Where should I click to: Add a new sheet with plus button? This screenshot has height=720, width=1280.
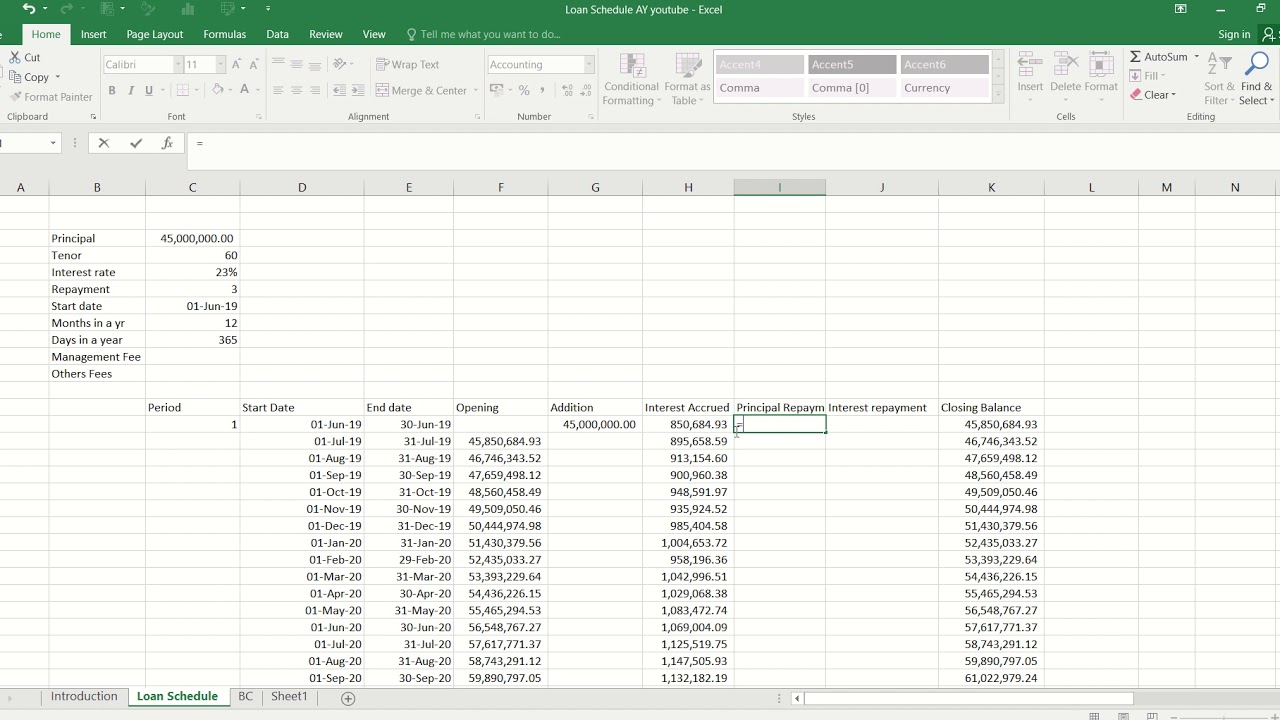coord(348,698)
